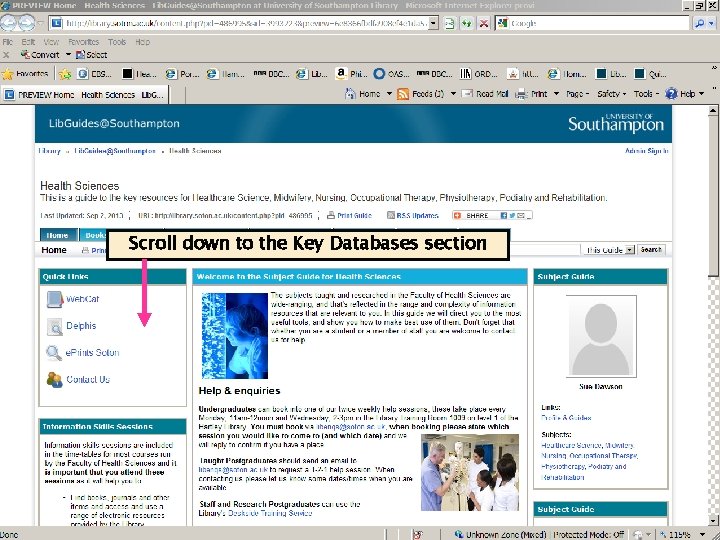Viewport: 720px width, 540px height.
Task: Click the orange Feeds RSS icon
Action: [403, 94]
